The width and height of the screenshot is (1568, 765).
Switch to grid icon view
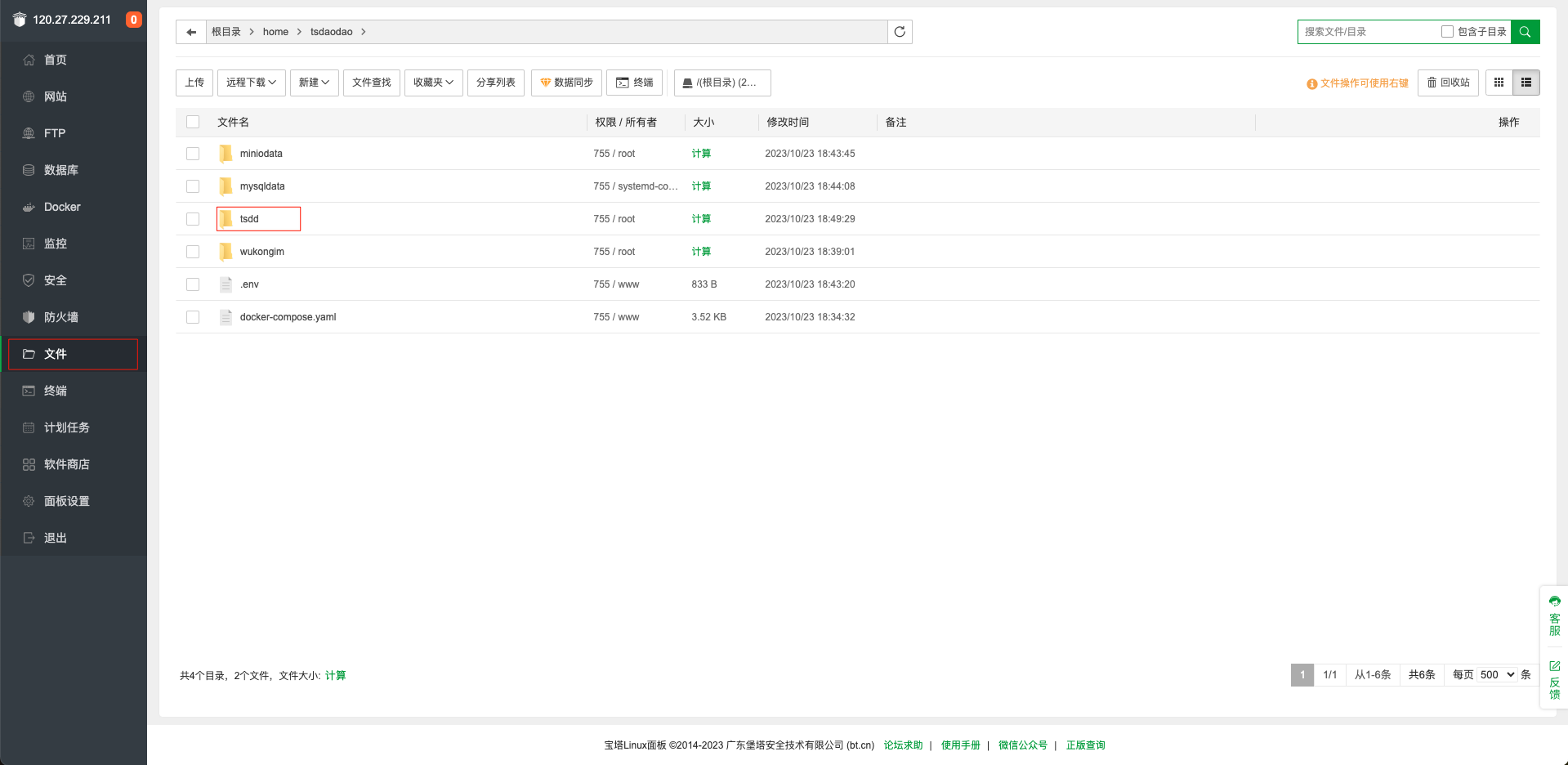coord(1499,83)
